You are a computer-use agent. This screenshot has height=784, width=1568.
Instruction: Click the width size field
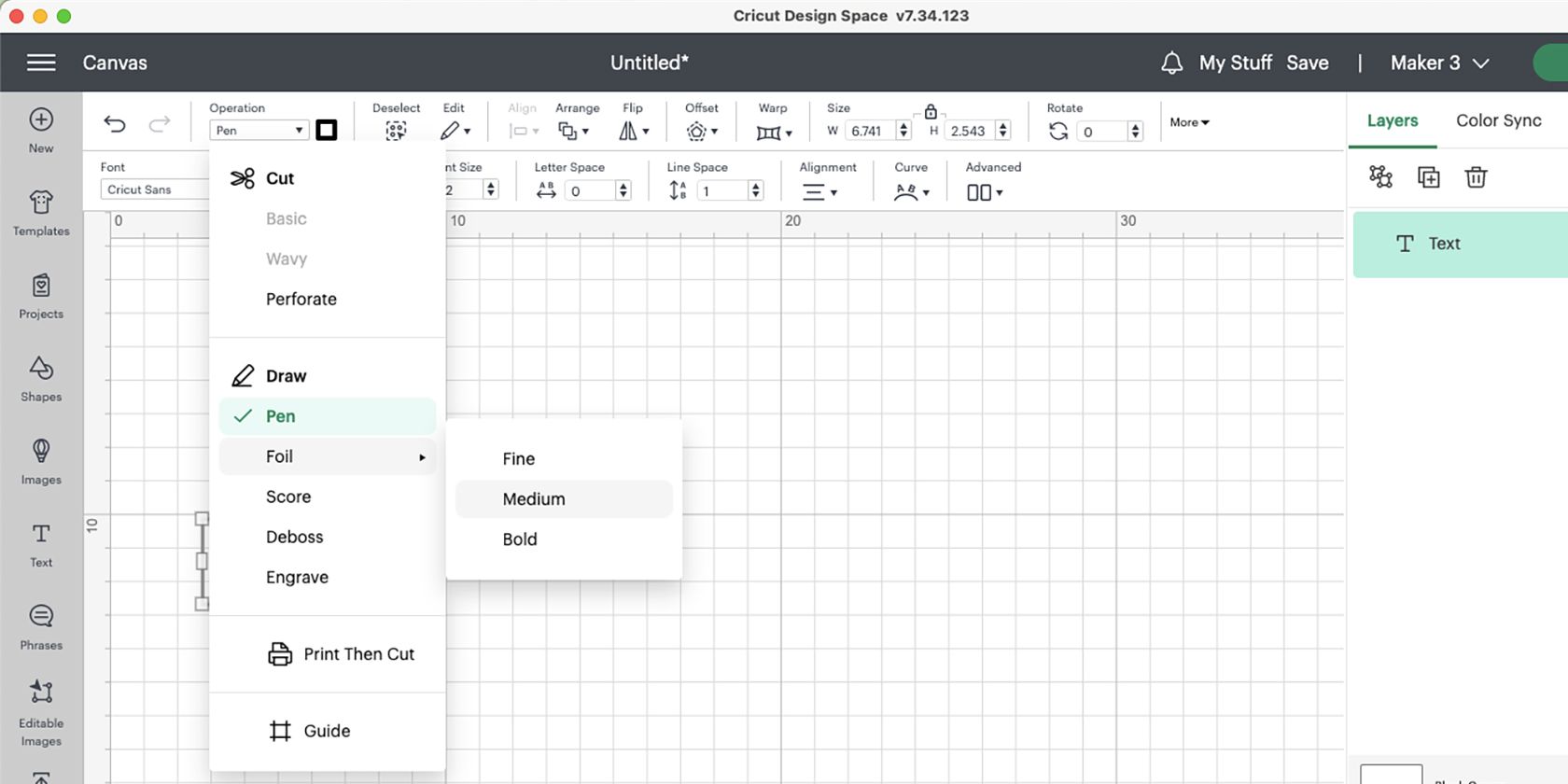(870, 131)
